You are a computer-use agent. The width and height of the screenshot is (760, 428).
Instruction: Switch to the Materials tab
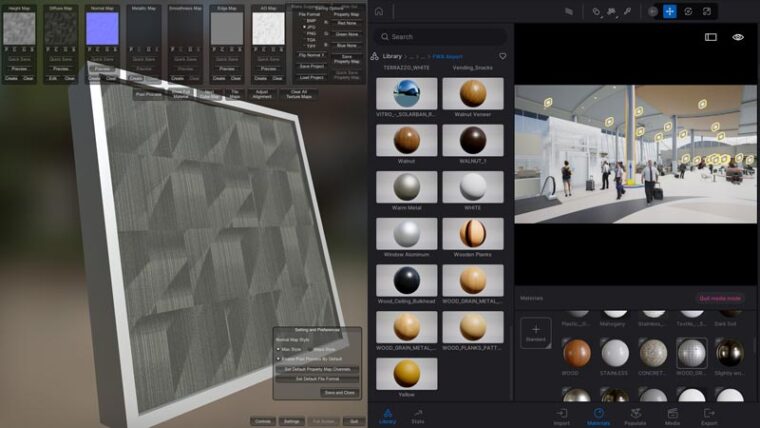[x=598, y=416]
